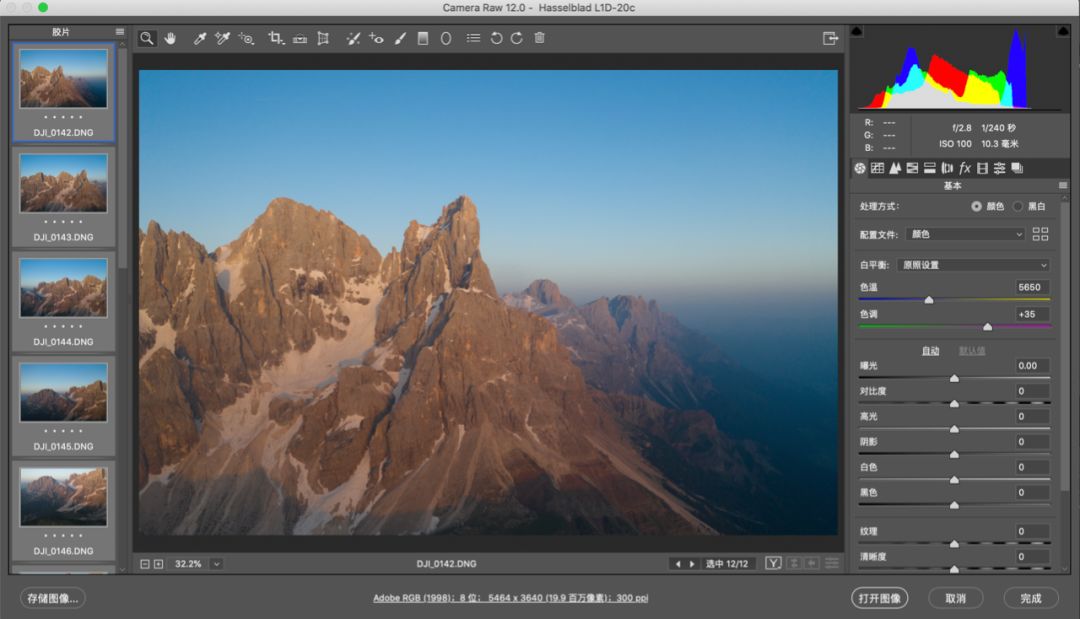Open the Lens Corrections tab

pyautogui.click(x=947, y=168)
